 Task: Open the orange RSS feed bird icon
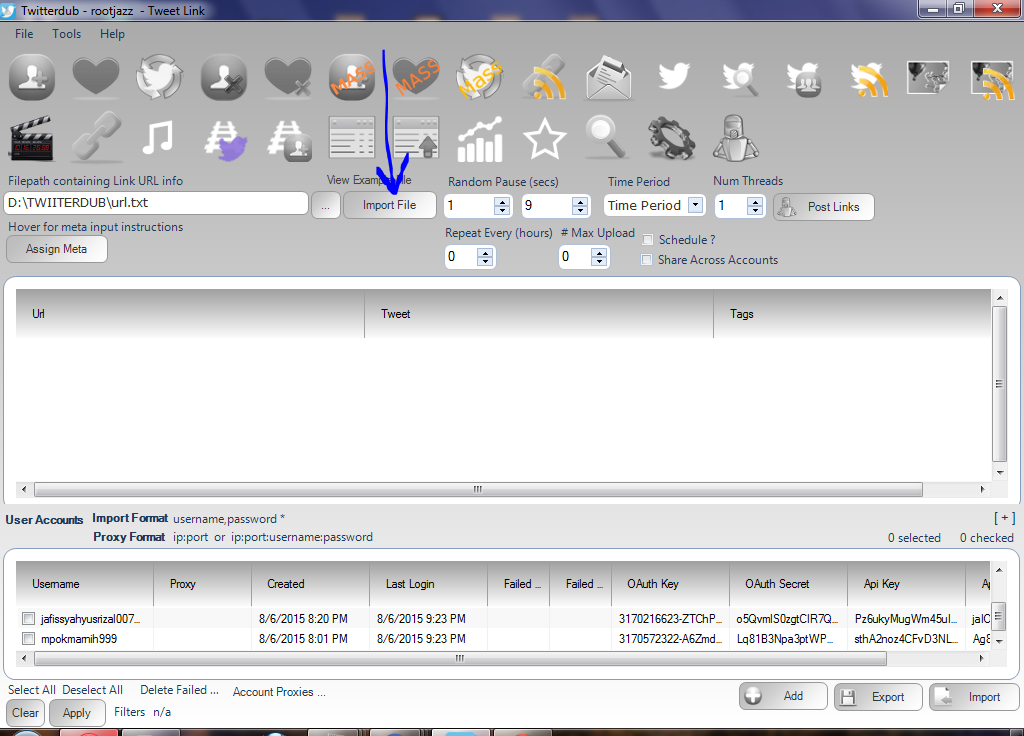[869, 79]
